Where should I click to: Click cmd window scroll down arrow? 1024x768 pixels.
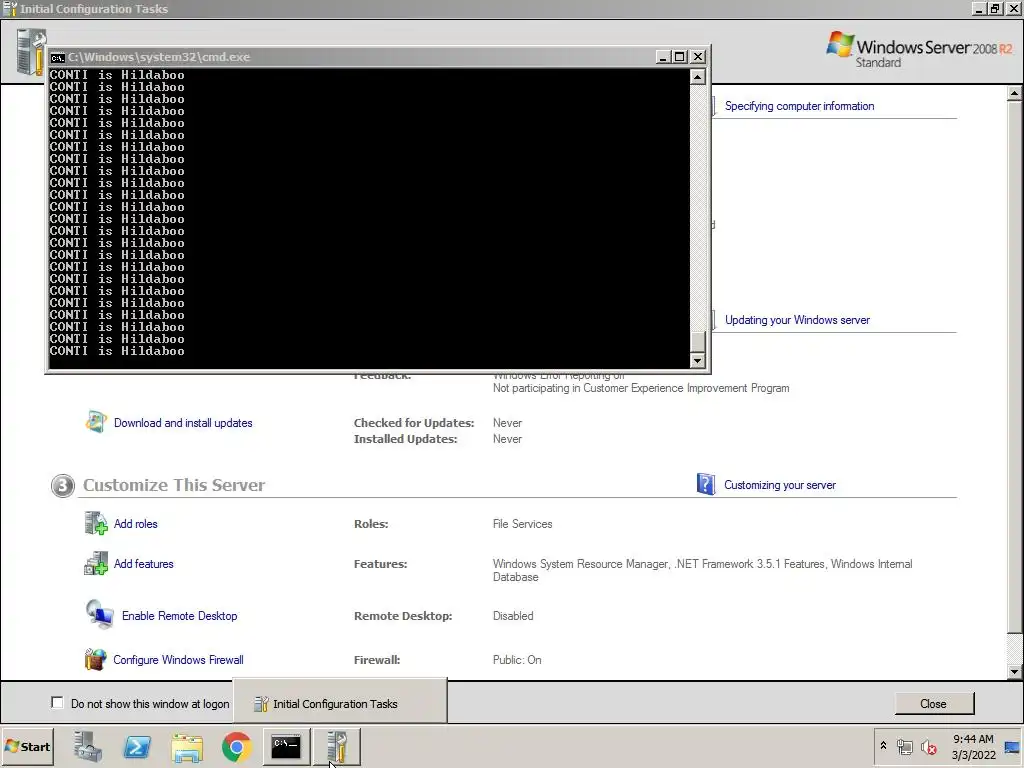point(697,360)
